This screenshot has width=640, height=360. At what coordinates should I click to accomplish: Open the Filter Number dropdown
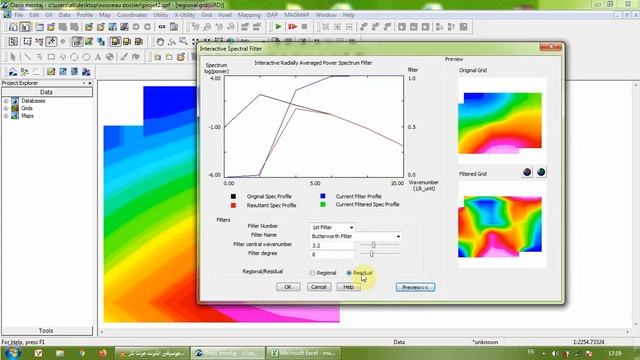point(351,227)
